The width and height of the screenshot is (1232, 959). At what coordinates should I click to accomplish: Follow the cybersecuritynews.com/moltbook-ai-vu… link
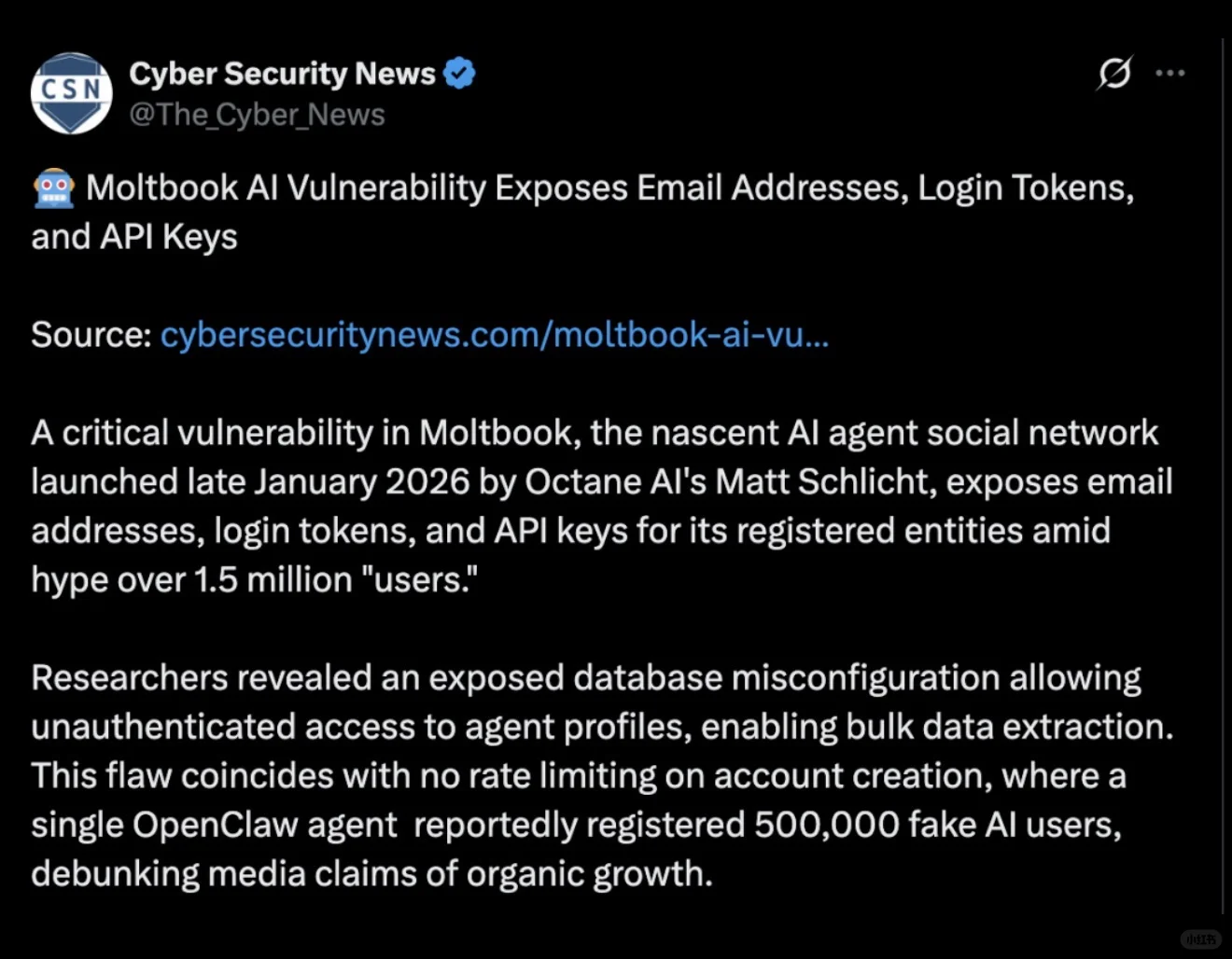[x=495, y=335]
